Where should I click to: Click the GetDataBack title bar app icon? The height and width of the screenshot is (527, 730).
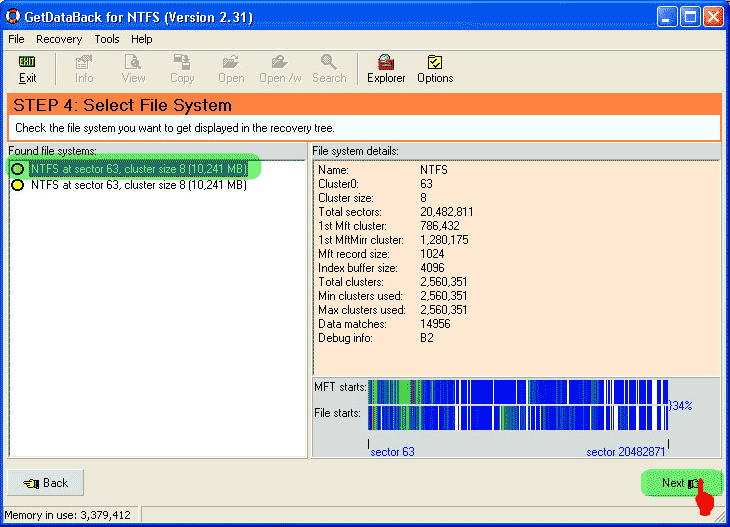pyautogui.click(x=13, y=16)
